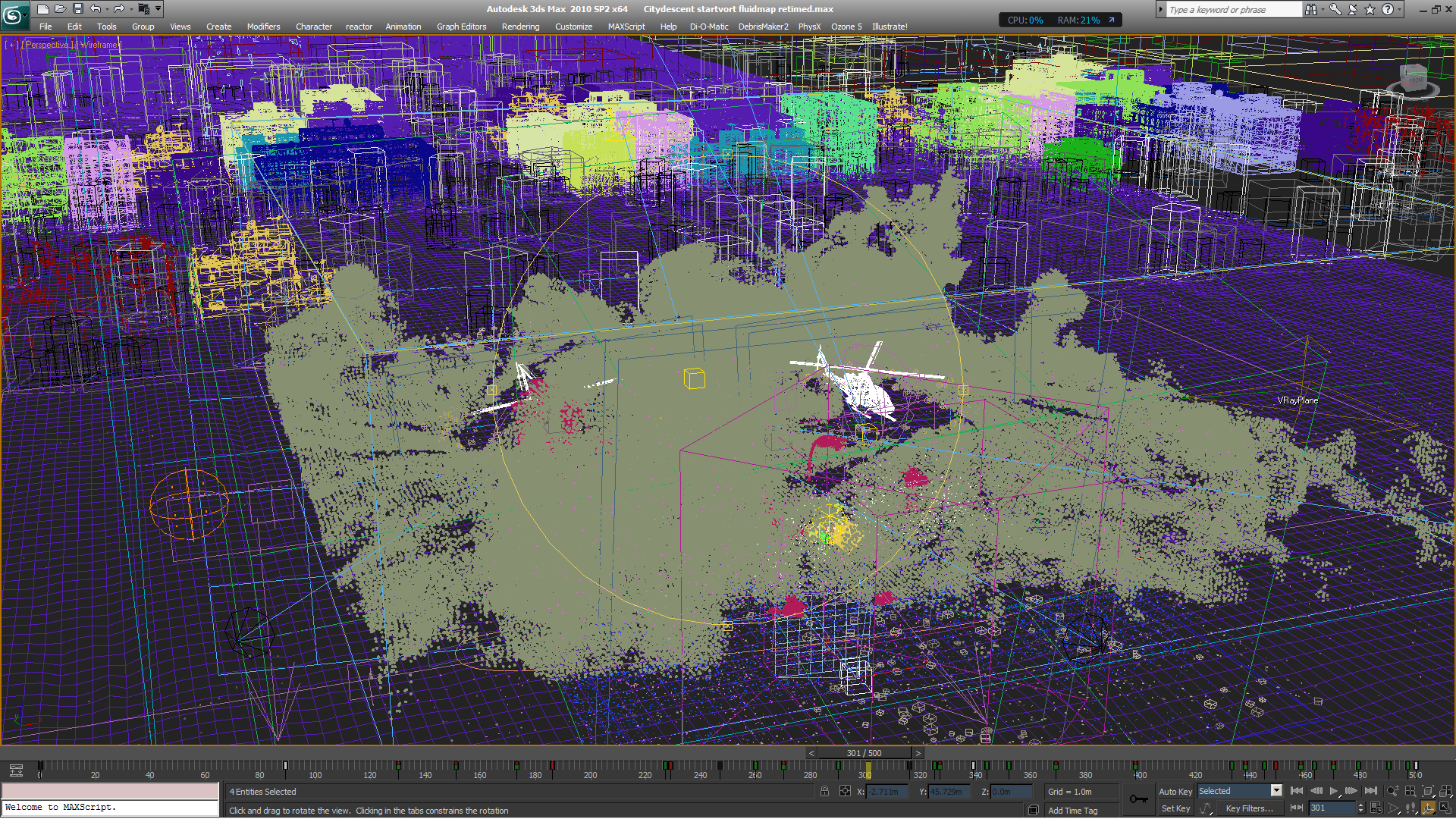This screenshot has height=819, width=1456.
Task: Open the 3ds Max application button menu
Action: 14,14
